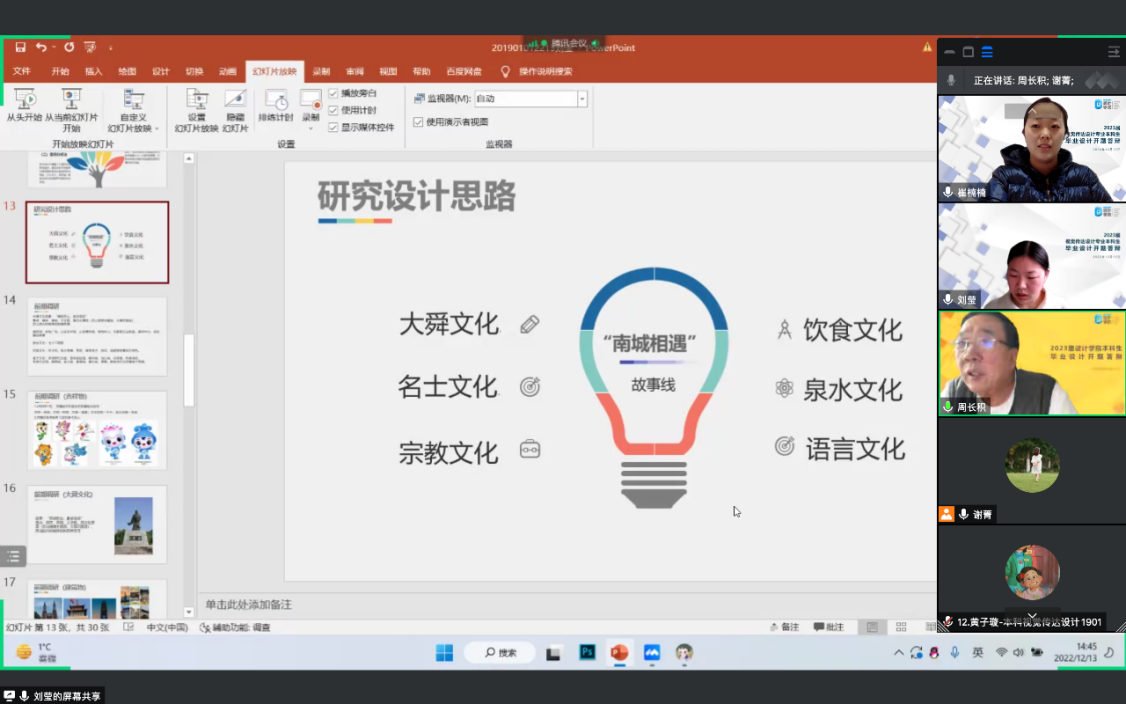Toggle Show Media Controls (显示媒体控件) checkbox
1126x704 pixels.
[x=333, y=127]
